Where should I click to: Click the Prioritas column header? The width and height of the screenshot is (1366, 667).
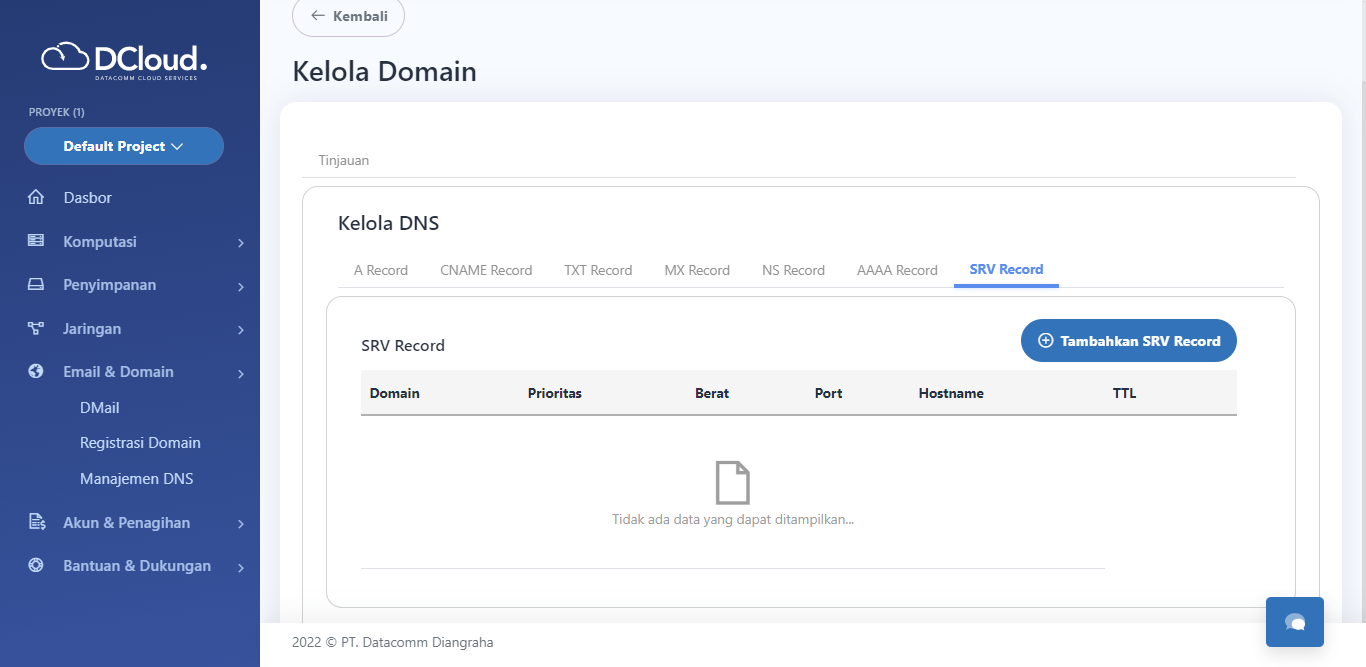click(554, 393)
